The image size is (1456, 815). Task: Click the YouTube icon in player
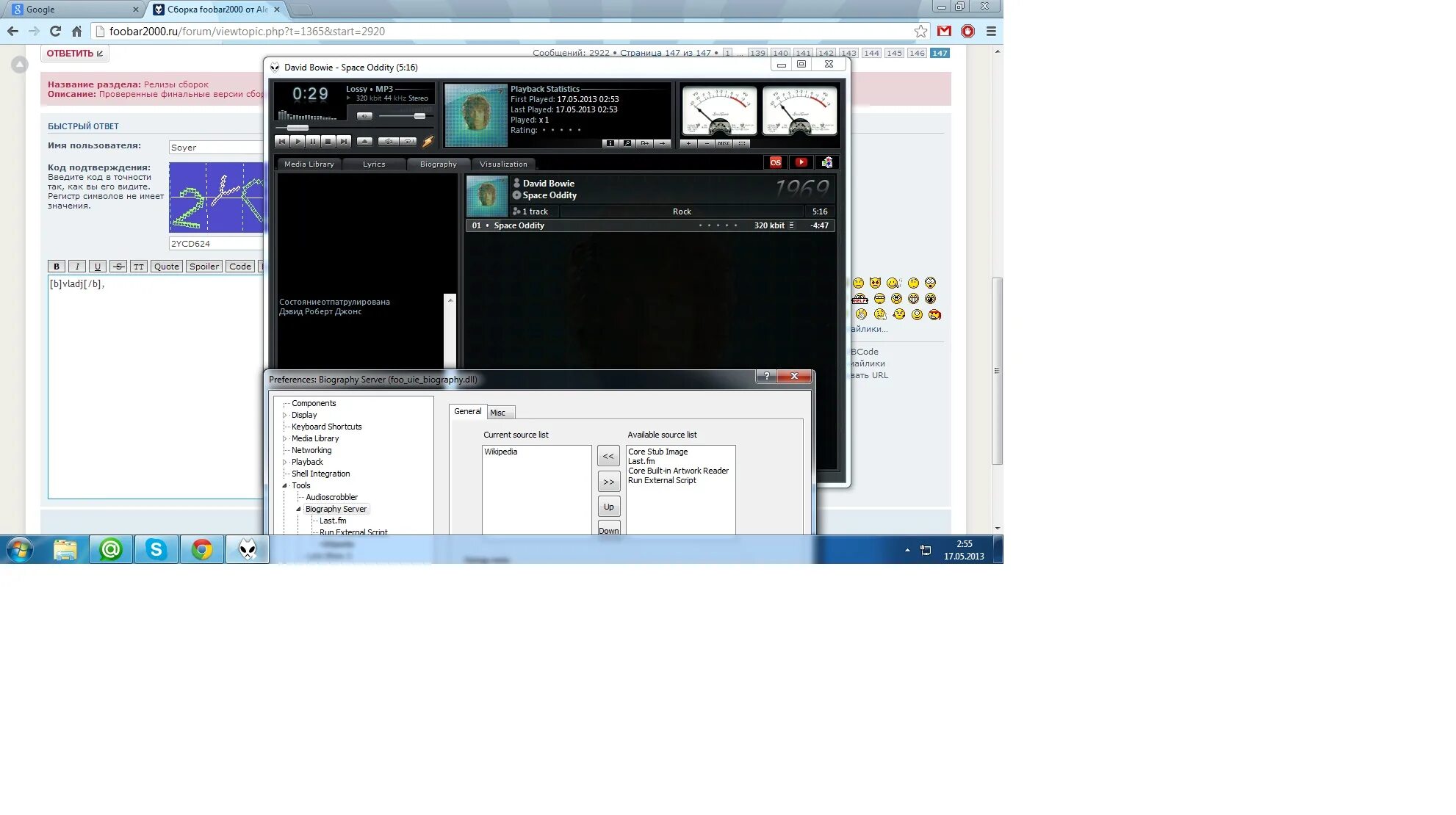tap(801, 163)
